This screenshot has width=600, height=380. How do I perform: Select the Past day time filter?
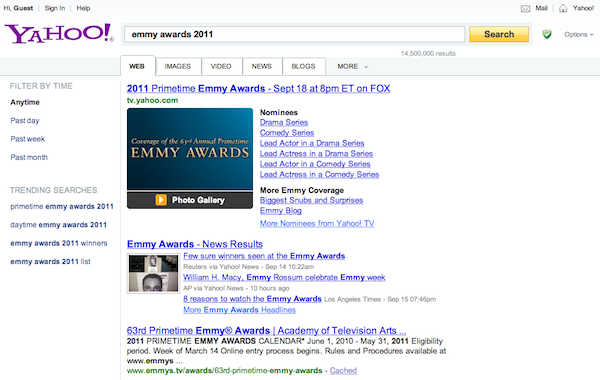tap(25, 121)
